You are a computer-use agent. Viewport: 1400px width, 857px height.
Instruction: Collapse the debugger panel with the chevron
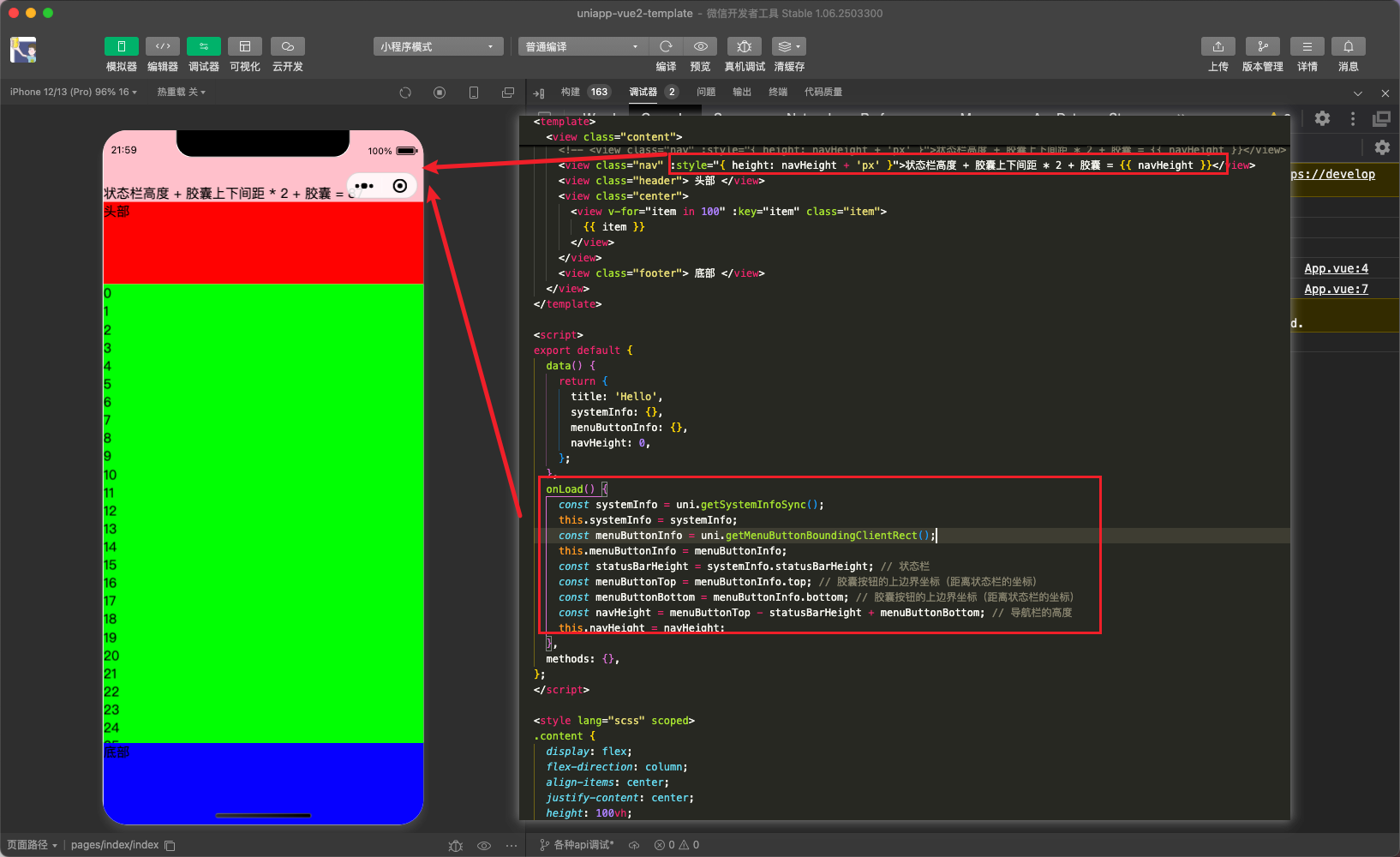pyautogui.click(x=1358, y=93)
